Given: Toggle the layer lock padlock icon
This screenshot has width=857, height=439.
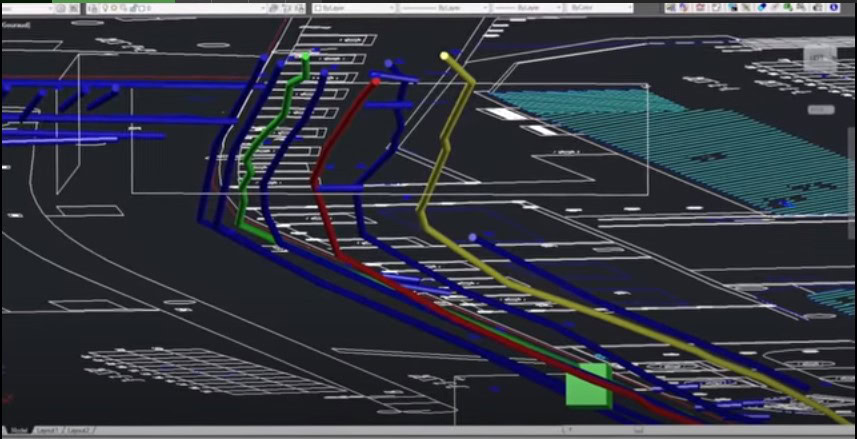Looking at the screenshot, I should click(133, 8).
